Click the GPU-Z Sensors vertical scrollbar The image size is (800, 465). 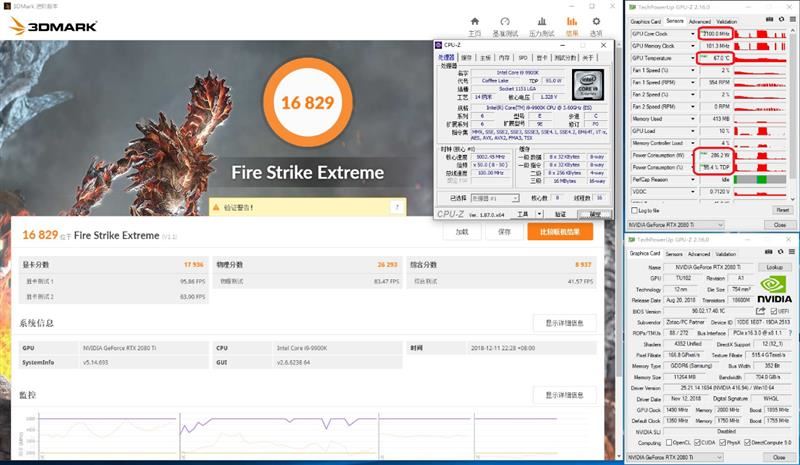click(793, 114)
